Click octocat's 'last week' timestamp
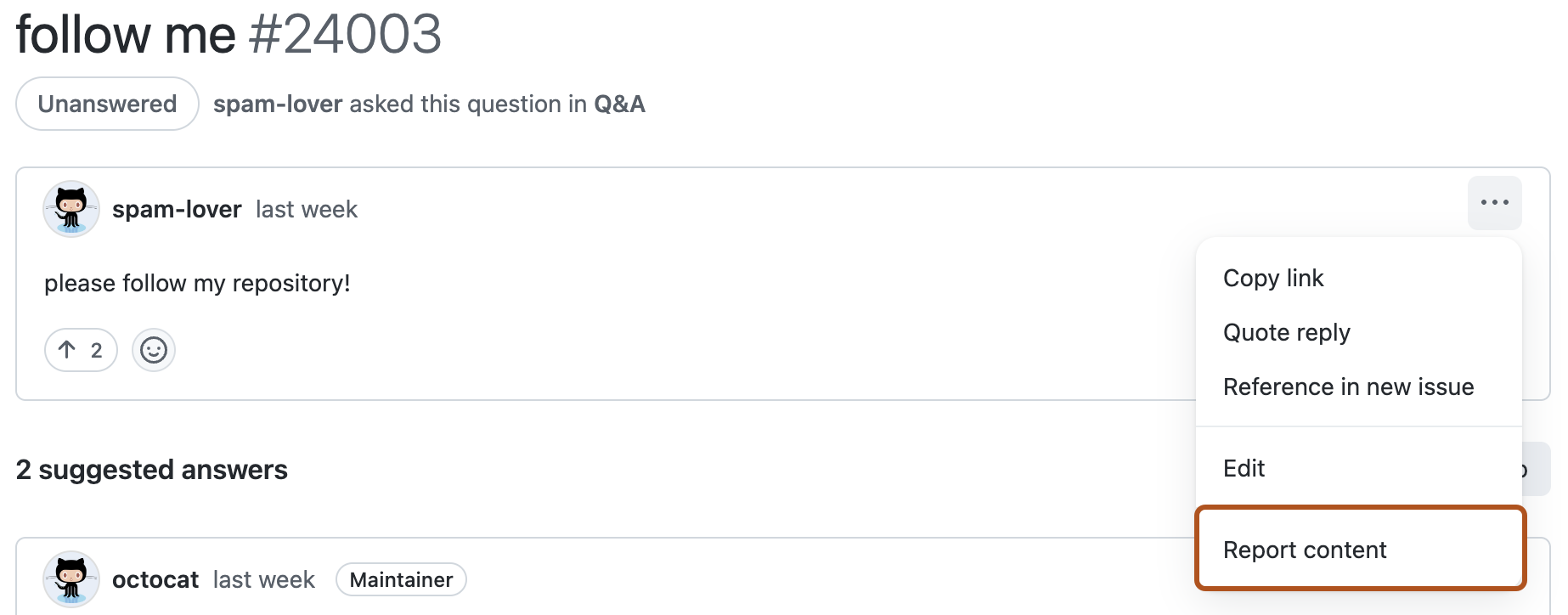The height and width of the screenshot is (615, 1568). [x=263, y=580]
